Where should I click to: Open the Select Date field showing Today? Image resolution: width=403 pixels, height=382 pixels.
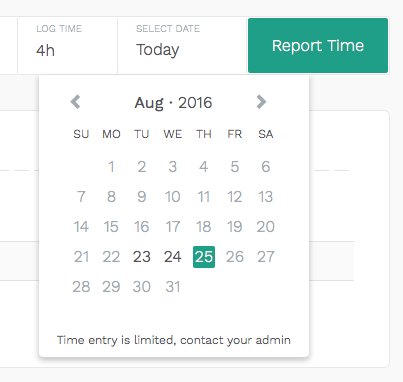pos(182,45)
